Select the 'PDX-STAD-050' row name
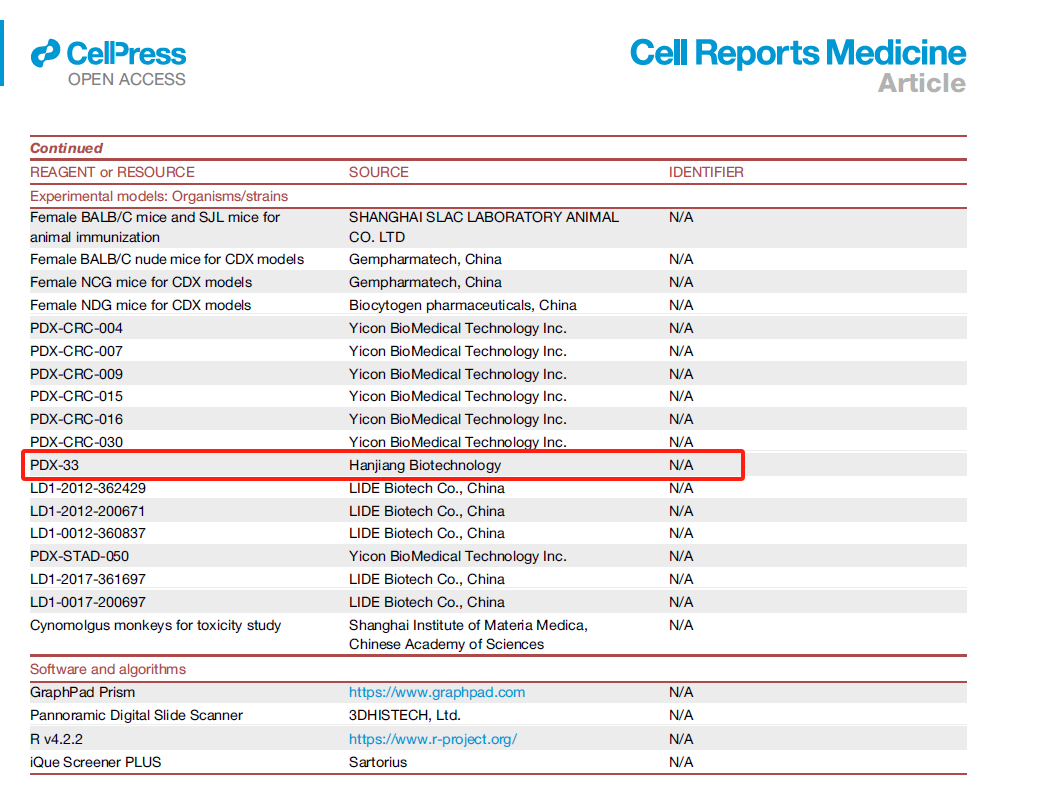1040x797 pixels. pos(79,556)
